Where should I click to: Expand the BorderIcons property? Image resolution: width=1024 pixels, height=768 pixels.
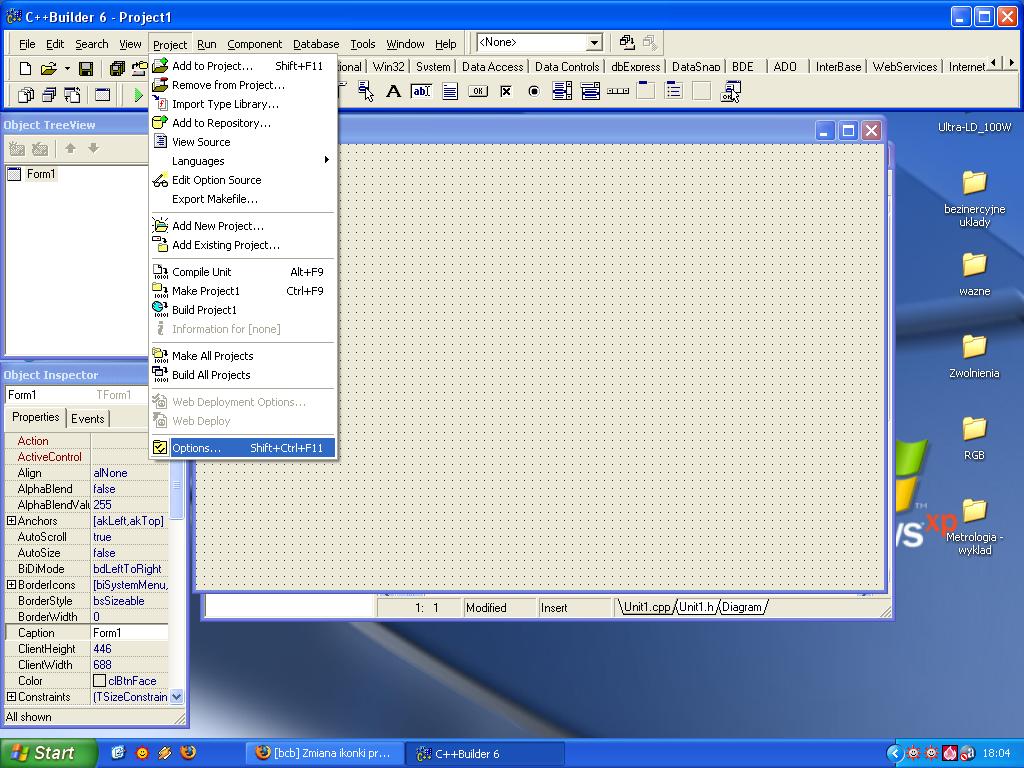11,584
